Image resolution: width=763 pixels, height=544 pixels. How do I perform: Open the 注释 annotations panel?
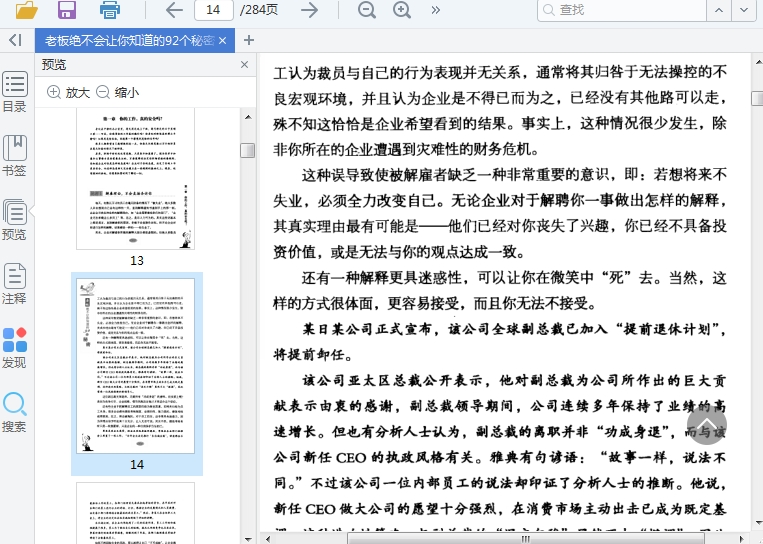(15, 284)
